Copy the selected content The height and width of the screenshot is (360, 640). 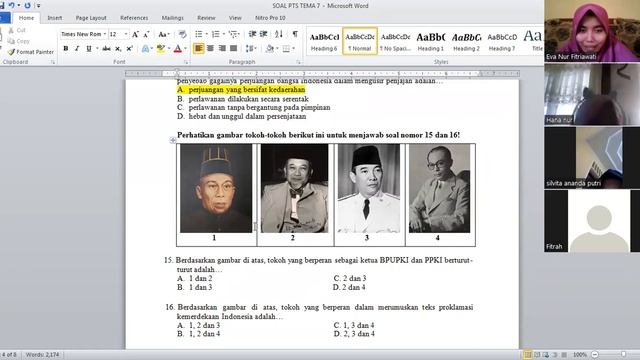(x=19, y=41)
